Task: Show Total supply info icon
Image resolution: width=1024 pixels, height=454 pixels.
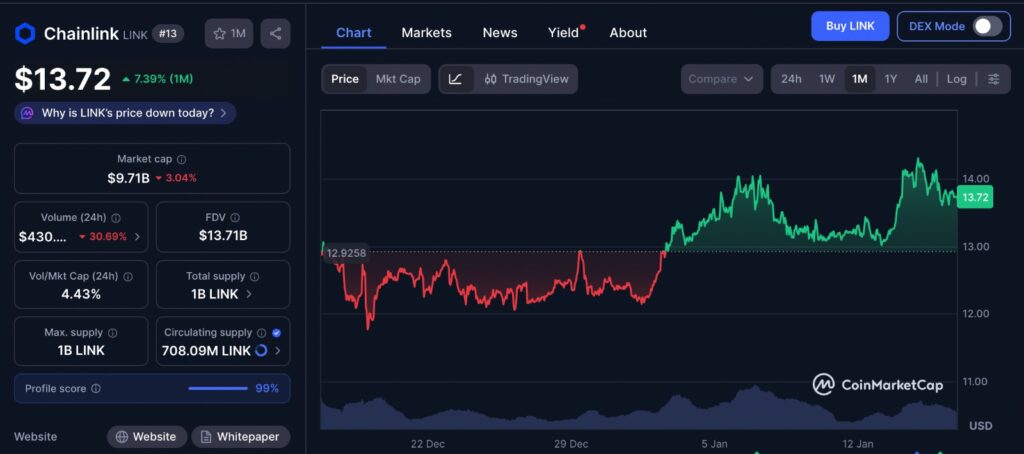Action: click(x=255, y=276)
